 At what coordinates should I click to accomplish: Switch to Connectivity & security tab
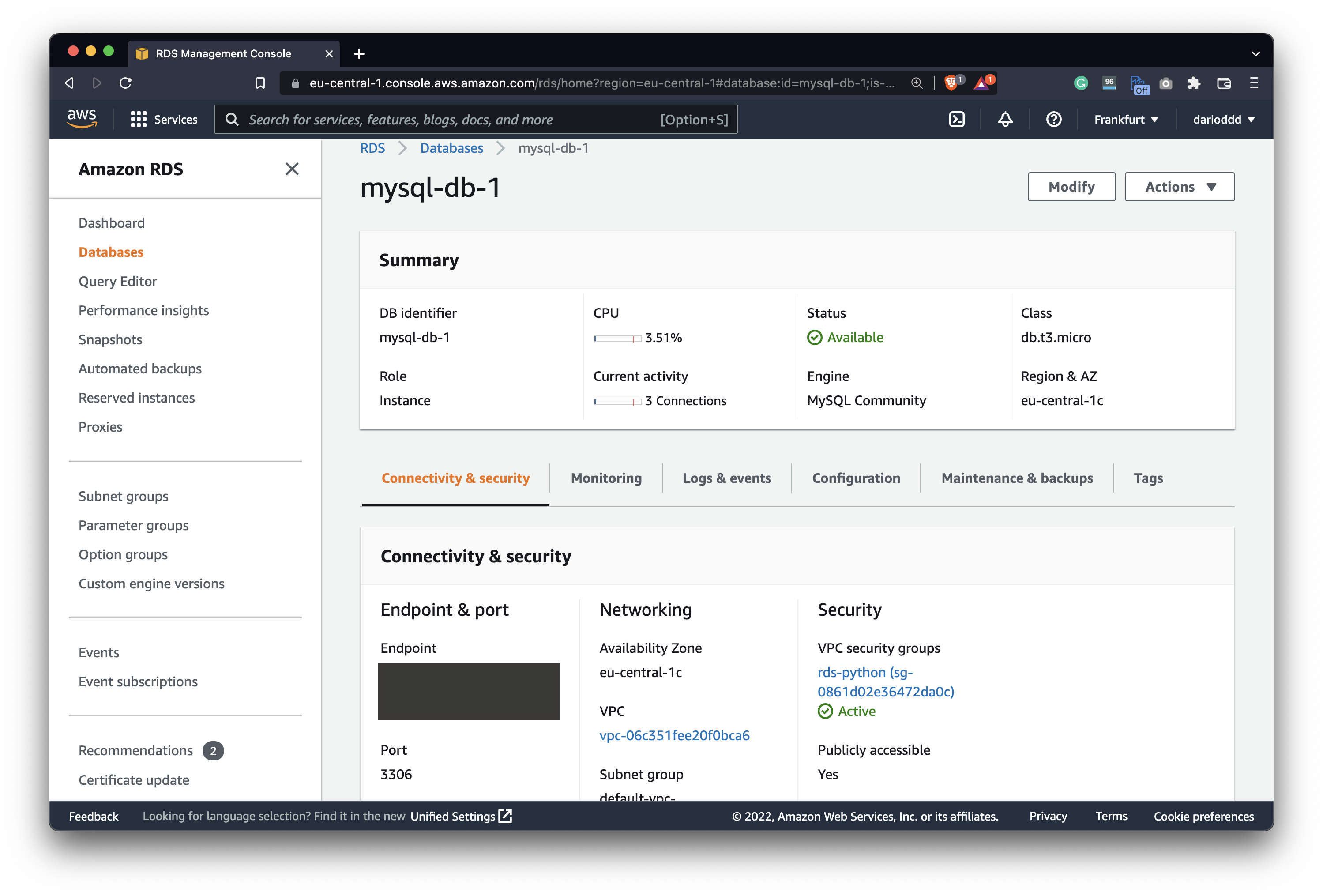pos(455,478)
